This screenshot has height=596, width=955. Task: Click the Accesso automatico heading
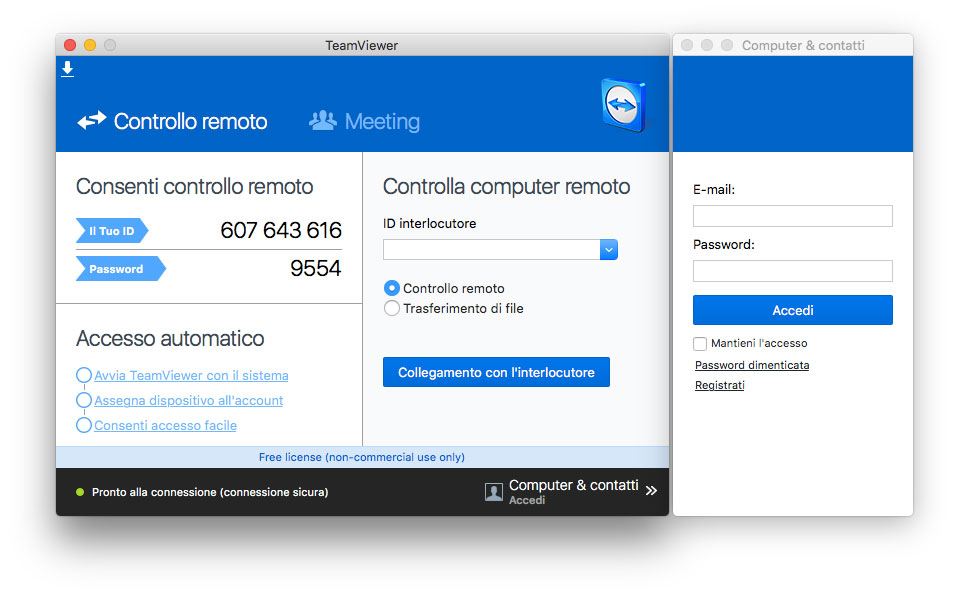coord(170,338)
